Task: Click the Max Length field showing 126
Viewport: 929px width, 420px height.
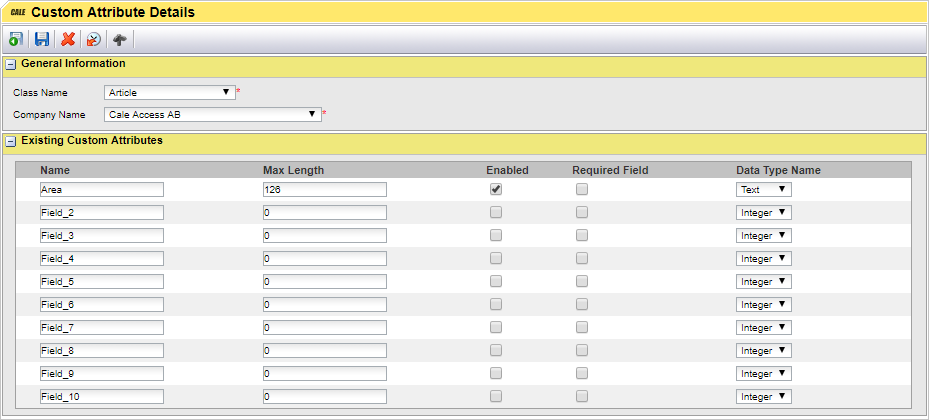Action: click(x=325, y=190)
